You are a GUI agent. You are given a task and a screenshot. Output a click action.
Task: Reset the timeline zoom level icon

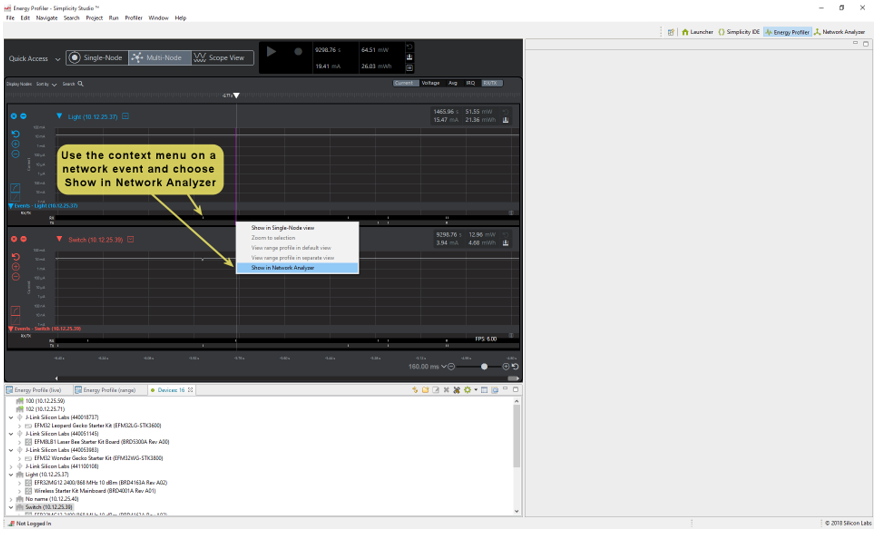pyautogui.click(x=515, y=366)
